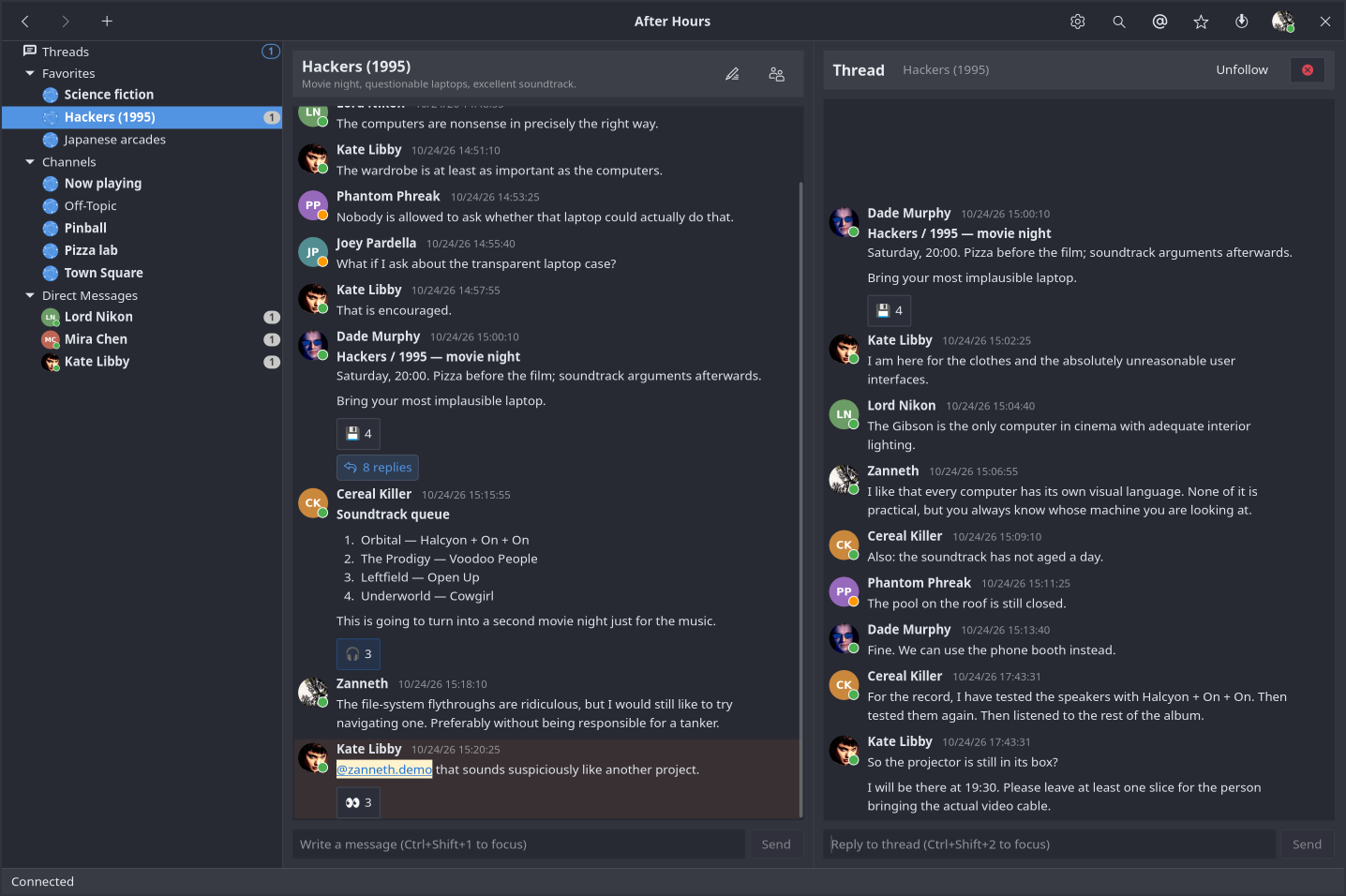Select the Hackers (1995) channel in sidebar
The image size is (1346, 896).
(142, 117)
